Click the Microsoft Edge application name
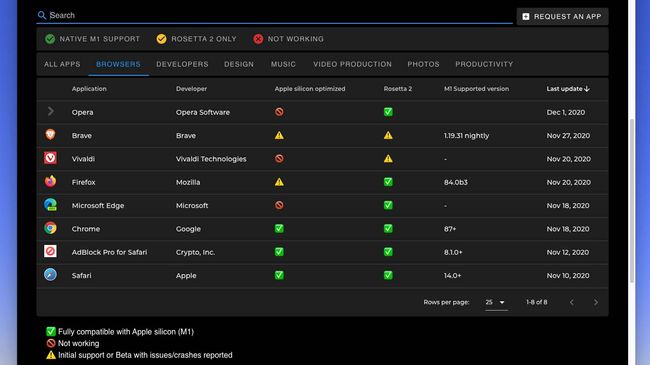Image resolution: width=650 pixels, height=365 pixels. (x=98, y=205)
